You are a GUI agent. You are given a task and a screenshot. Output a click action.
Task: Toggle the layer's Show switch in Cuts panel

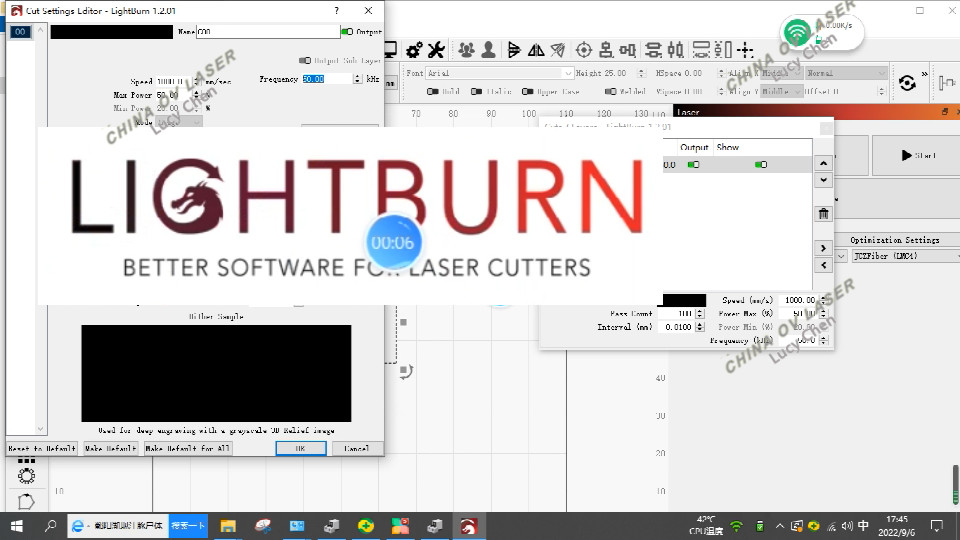tap(761, 165)
